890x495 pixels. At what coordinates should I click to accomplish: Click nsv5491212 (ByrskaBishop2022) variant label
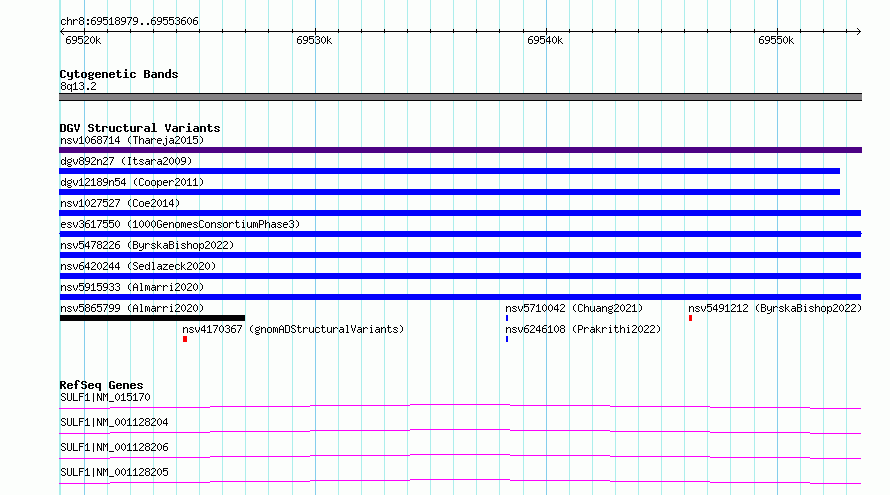click(775, 308)
